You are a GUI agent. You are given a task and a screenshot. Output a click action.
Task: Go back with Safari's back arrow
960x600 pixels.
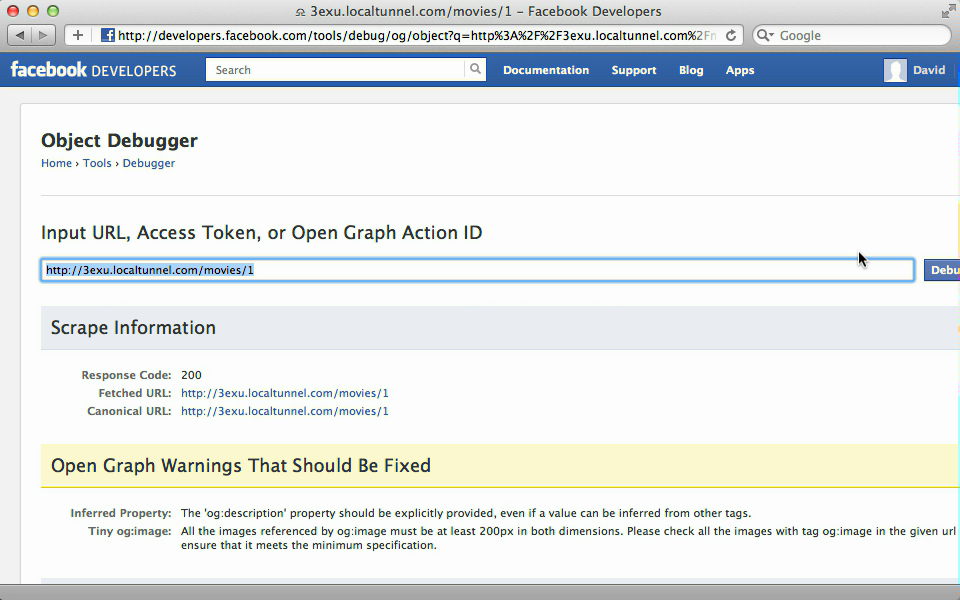point(20,35)
